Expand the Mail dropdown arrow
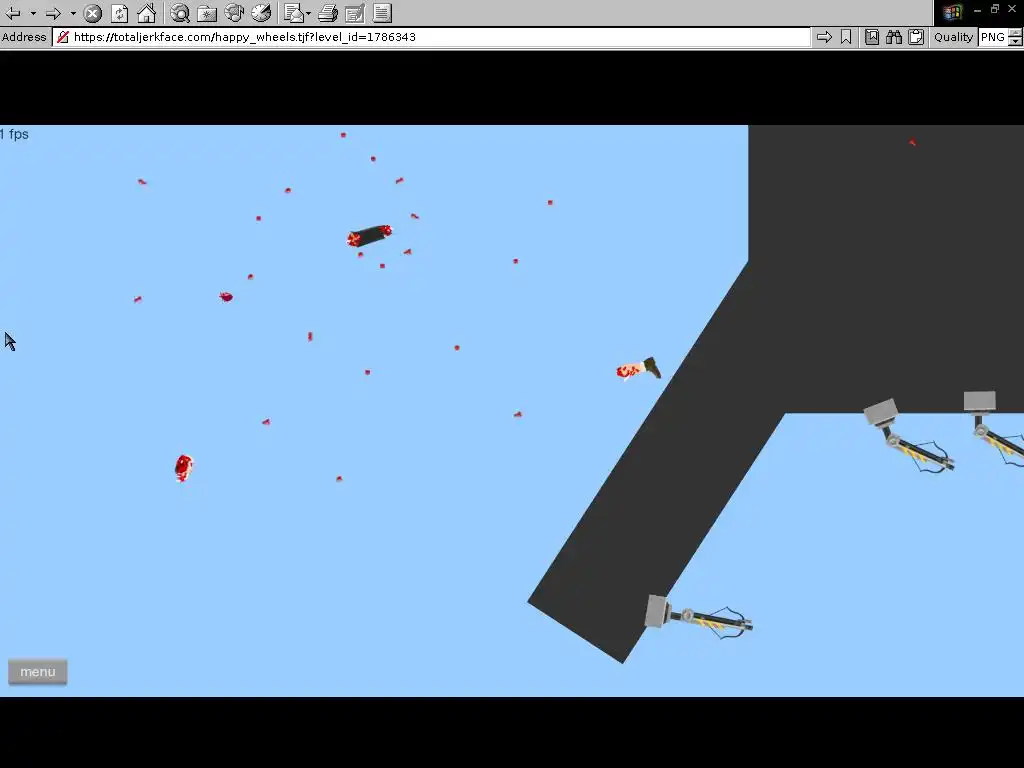 [308, 13]
